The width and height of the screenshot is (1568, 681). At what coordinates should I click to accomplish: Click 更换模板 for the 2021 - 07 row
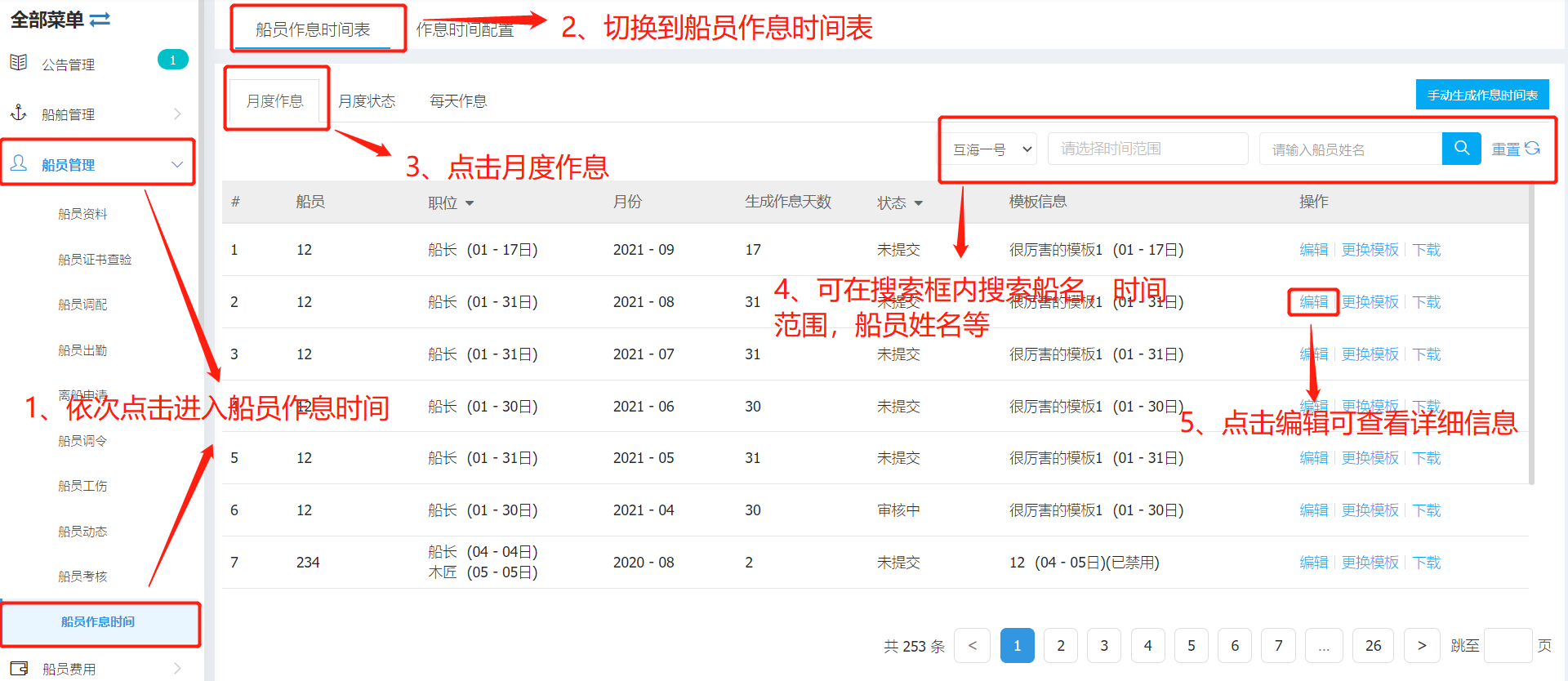point(1370,354)
